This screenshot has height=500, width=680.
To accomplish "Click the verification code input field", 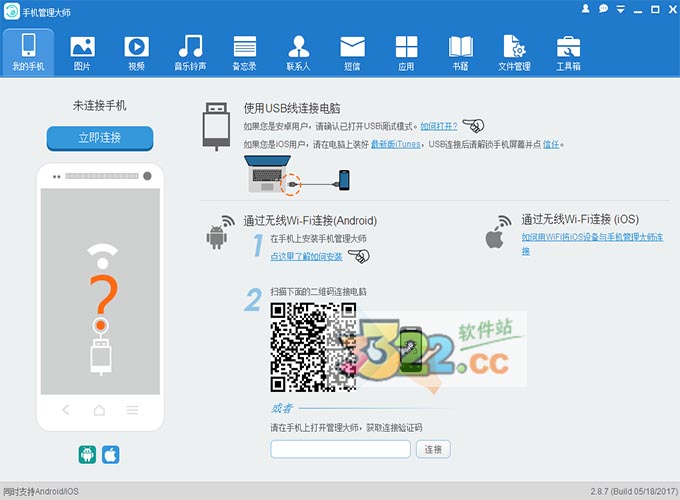I will click(340, 449).
